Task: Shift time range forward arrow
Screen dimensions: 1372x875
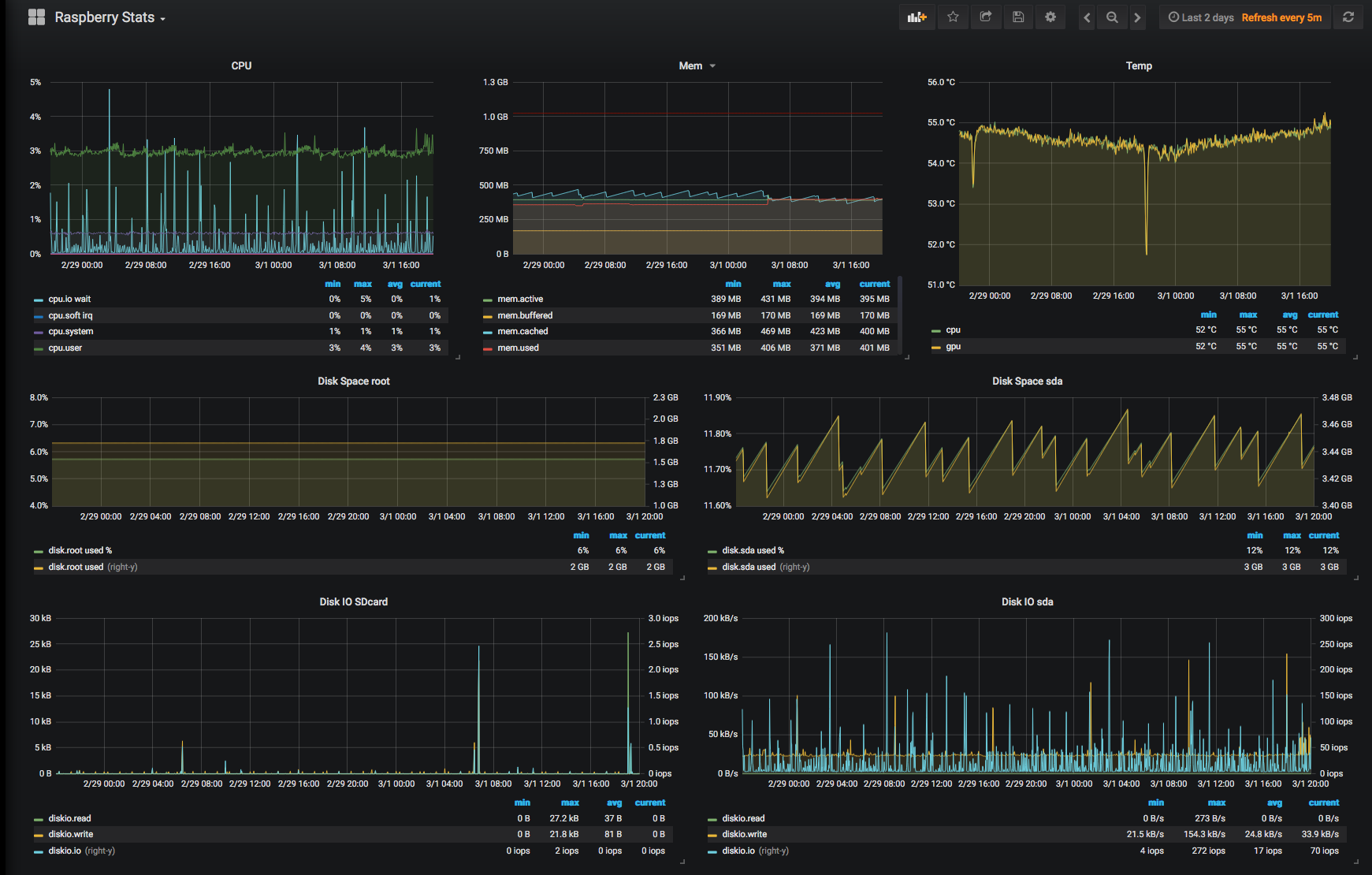Action: tap(1137, 17)
